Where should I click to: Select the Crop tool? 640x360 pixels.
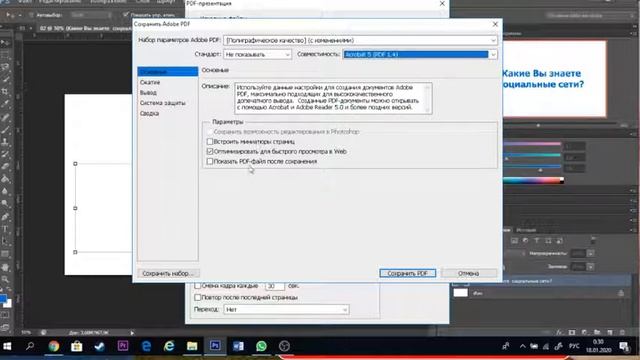[5, 91]
